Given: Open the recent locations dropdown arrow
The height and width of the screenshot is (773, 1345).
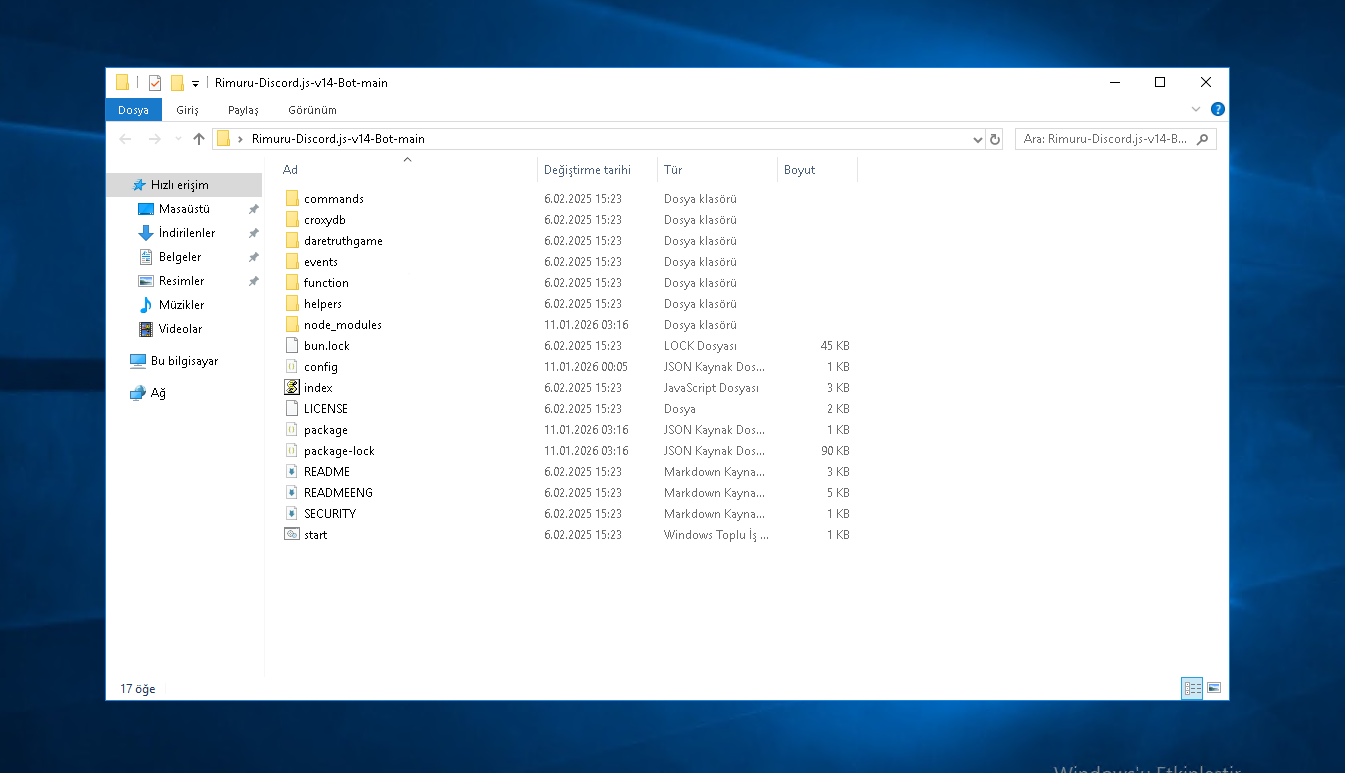Looking at the screenshot, I should [x=178, y=139].
